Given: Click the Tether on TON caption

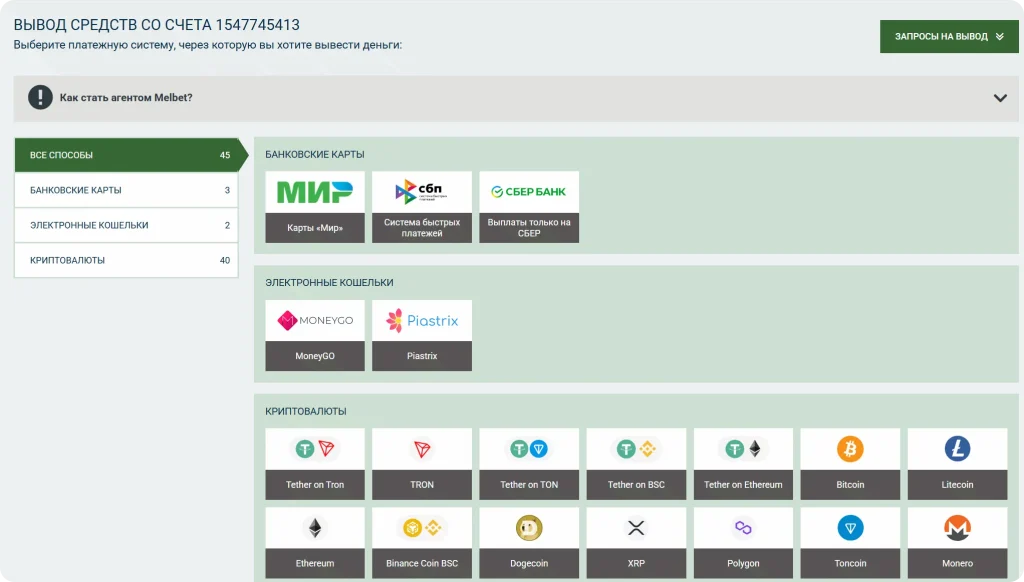Looking at the screenshot, I should 529,485.
